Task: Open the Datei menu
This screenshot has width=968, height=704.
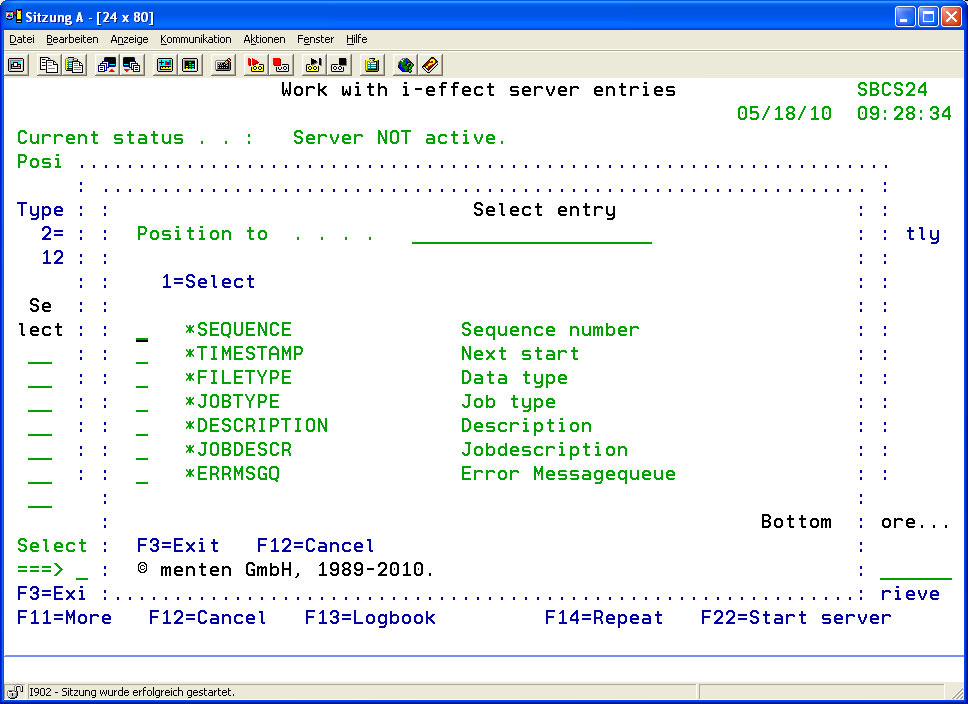Action: coord(21,39)
